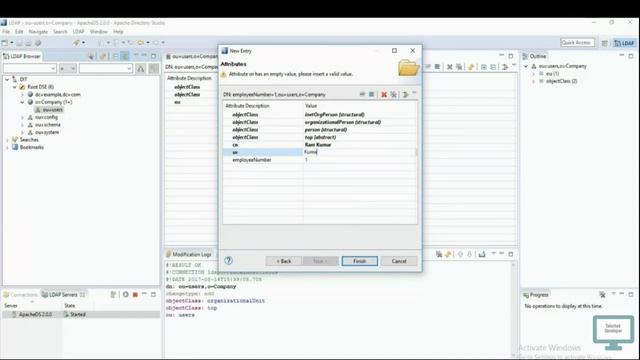Switch to the Connections tab
640x360 pixels.
click(20, 295)
